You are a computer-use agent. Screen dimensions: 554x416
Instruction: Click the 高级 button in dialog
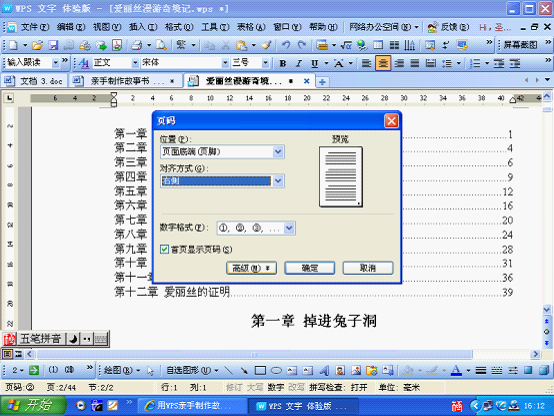click(x=251, y=268)
